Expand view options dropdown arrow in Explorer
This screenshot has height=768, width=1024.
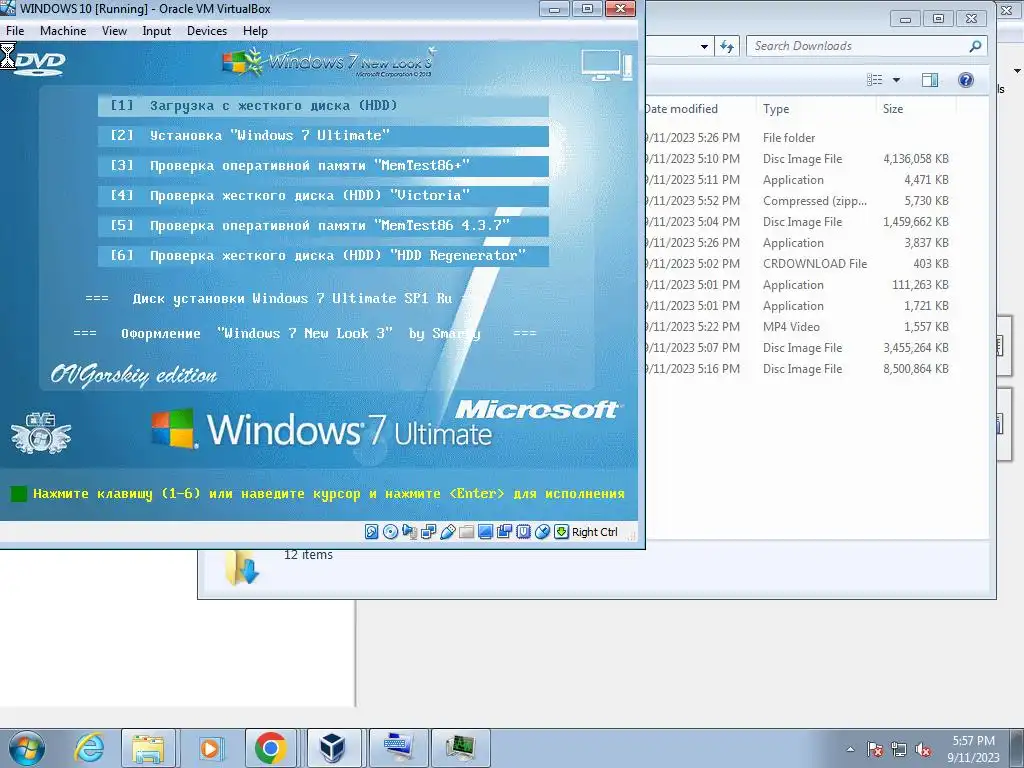tap(897, 80)
